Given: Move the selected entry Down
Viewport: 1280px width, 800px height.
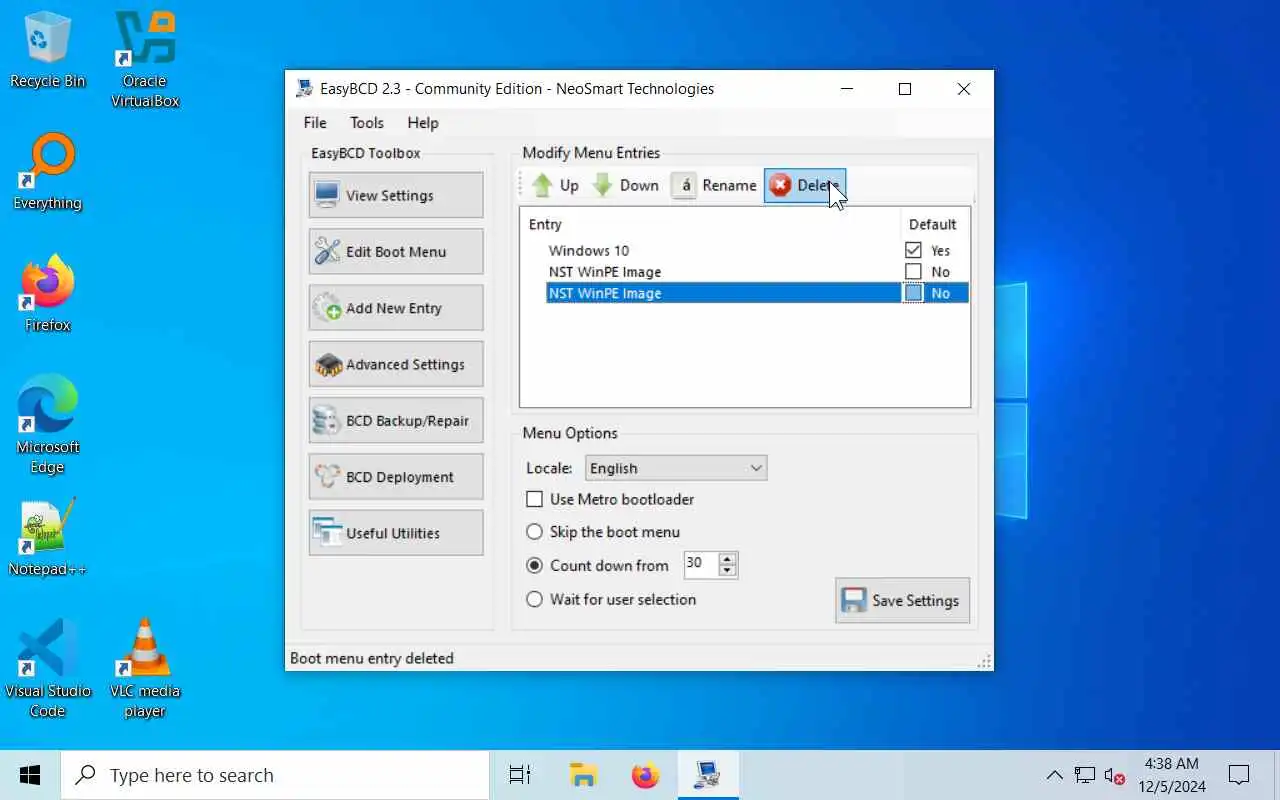Looking at the screenshot, I should (x=625, y=185).
